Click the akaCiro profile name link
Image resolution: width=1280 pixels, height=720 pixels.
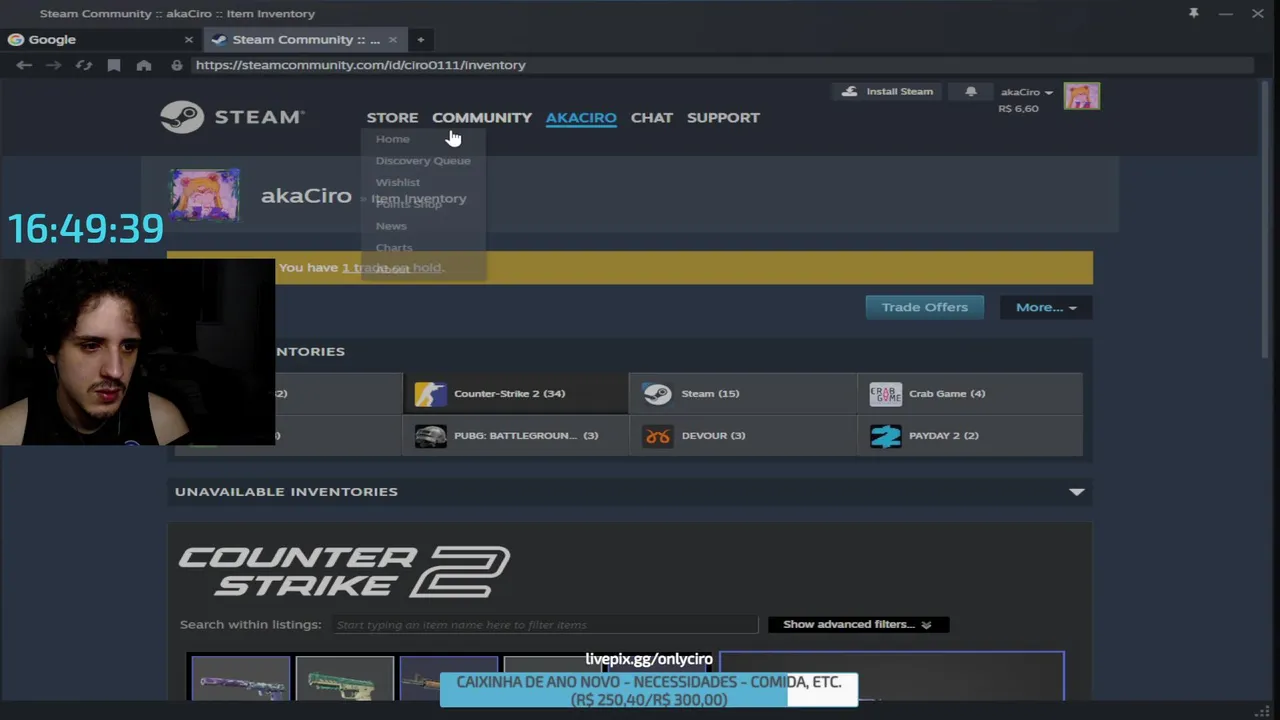[x=306, y=196]
